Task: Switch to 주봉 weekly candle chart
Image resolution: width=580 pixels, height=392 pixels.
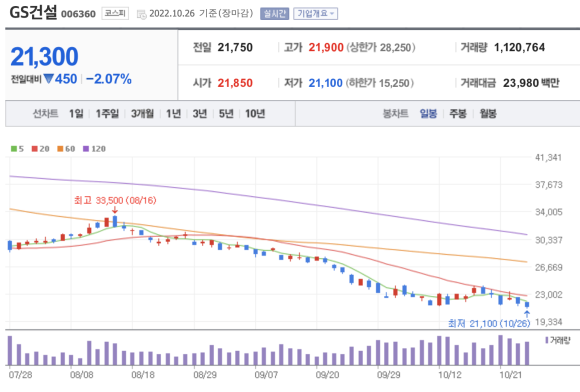Action: 458,114
